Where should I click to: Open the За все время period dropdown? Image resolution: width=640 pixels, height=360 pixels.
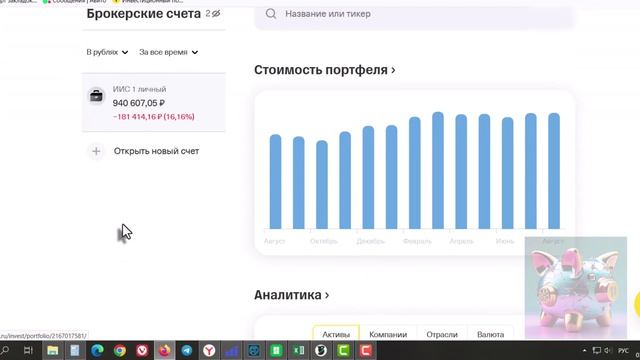[168, 52]
